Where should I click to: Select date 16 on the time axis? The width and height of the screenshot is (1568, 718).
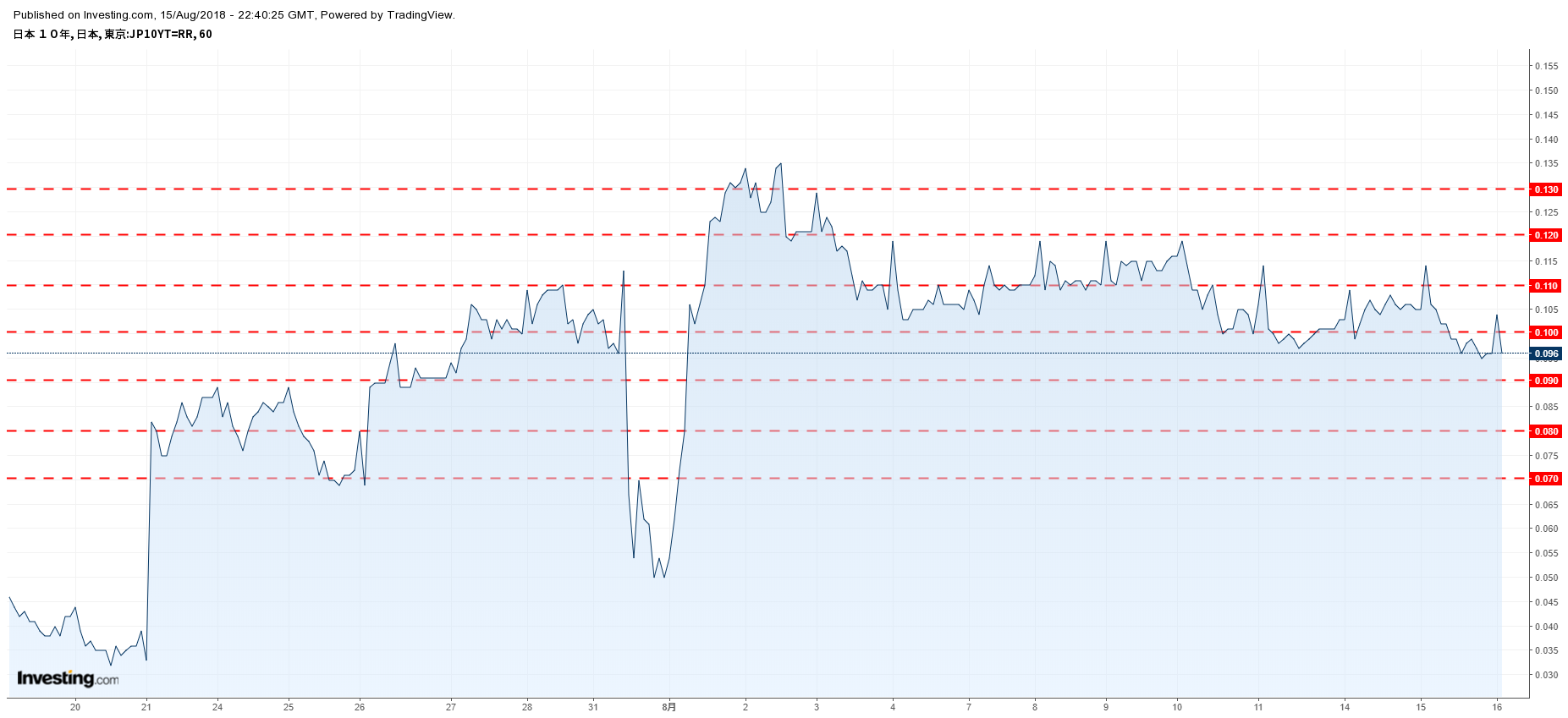[1497, 707]
